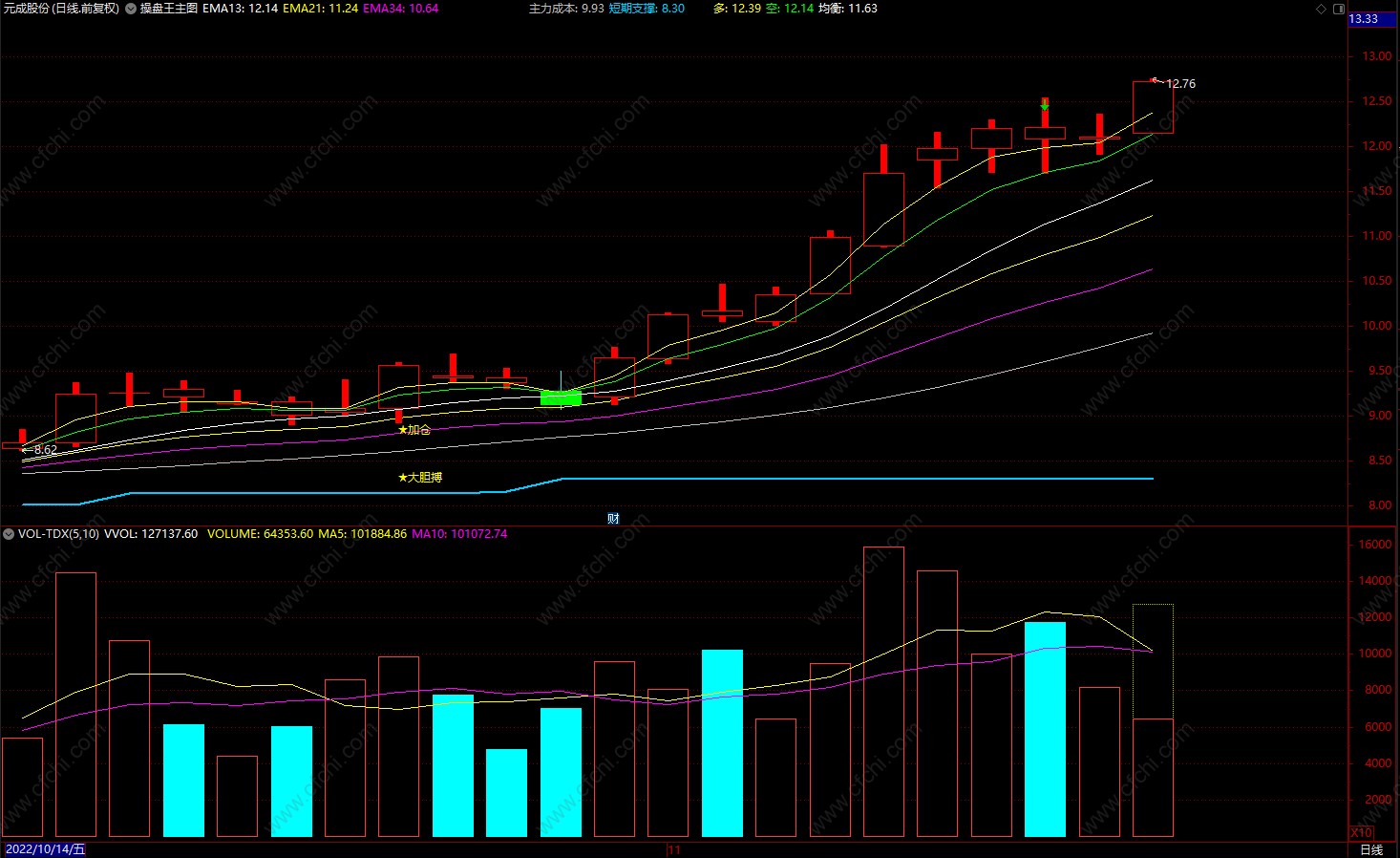Screen dimensions: 1400x858
Task: Click the green highlighted candlestick
Action: (561, 397)
